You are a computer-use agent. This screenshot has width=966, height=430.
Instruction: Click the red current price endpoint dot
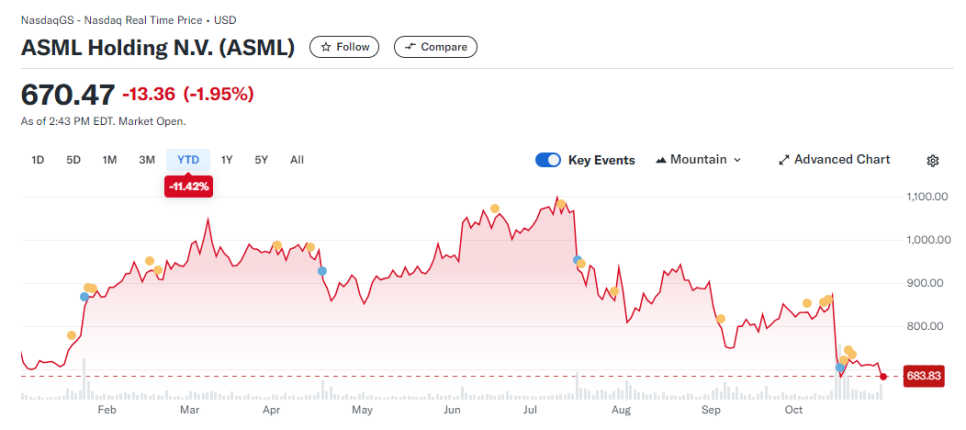tap(883, 376)
